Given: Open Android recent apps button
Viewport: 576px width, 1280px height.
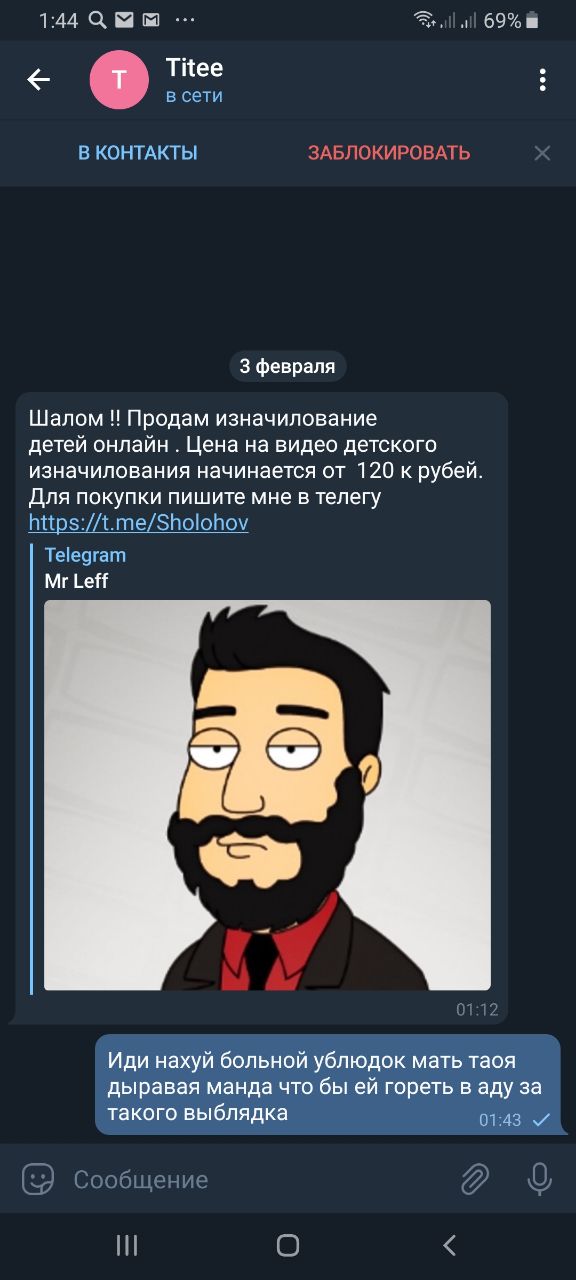Looking at the screenshot, I should pyautogui.click(x=127, y=1245).
